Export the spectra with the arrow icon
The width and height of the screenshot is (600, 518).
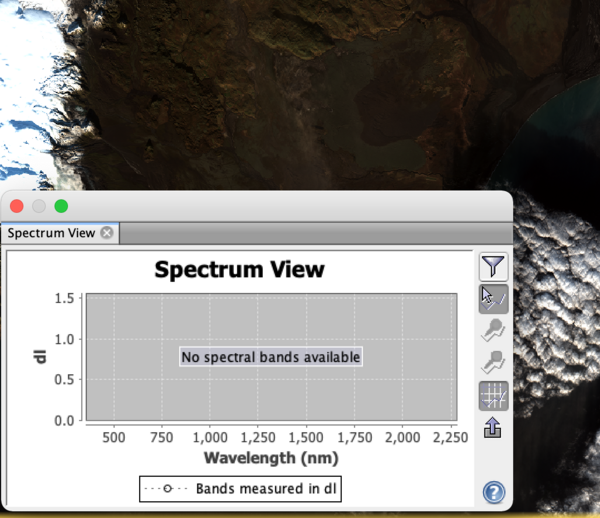pyautogui.click(x=494, y=428)
